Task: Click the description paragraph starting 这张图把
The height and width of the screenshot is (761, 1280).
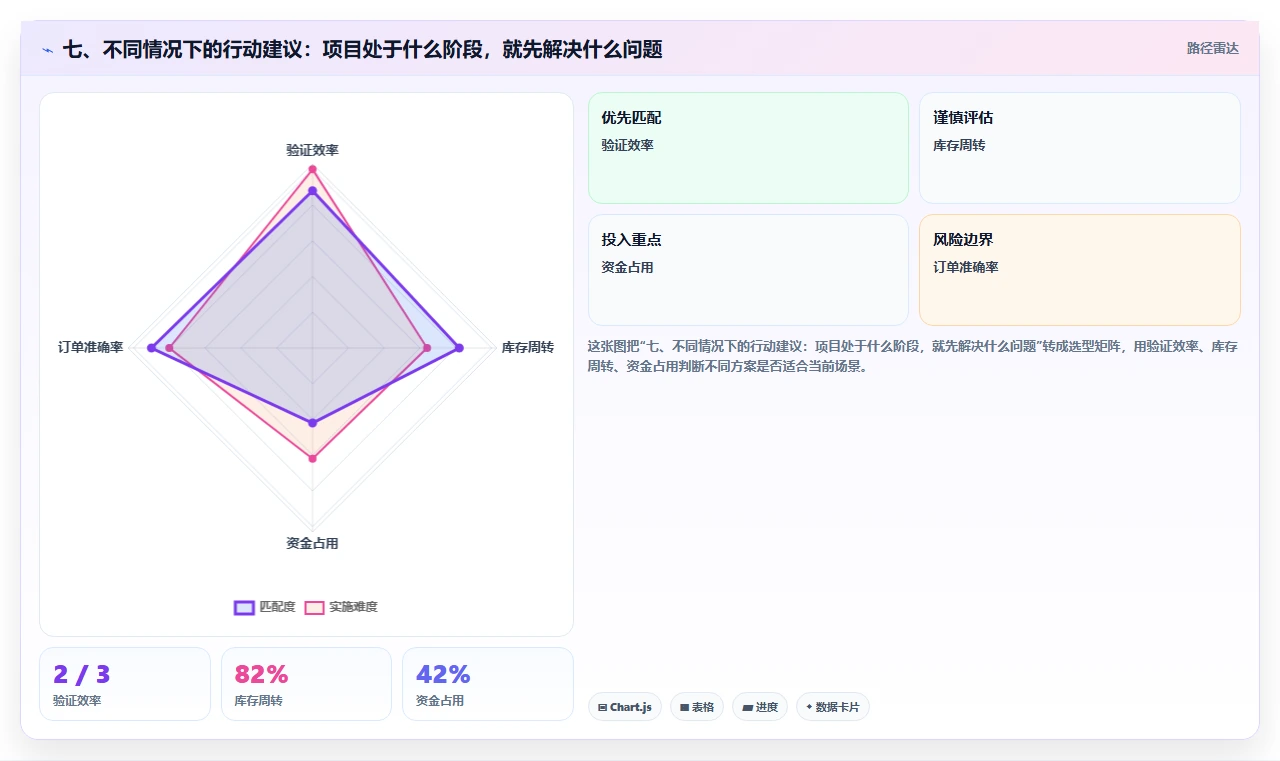Action: (913, 356)
